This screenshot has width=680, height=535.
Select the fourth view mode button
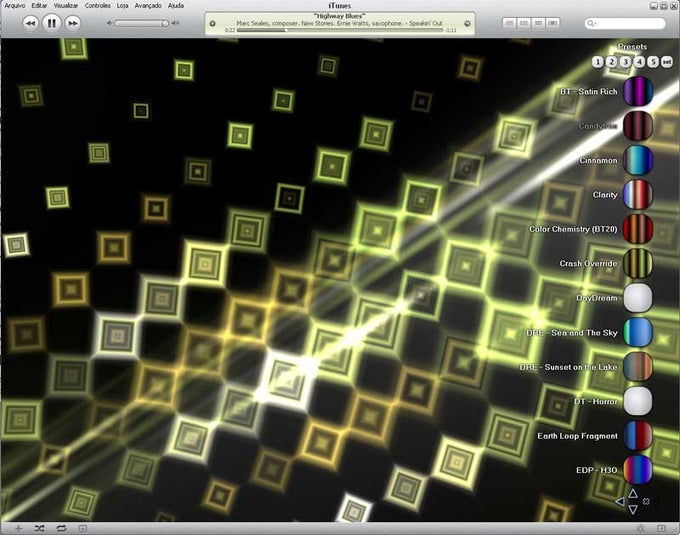point(552,23)
